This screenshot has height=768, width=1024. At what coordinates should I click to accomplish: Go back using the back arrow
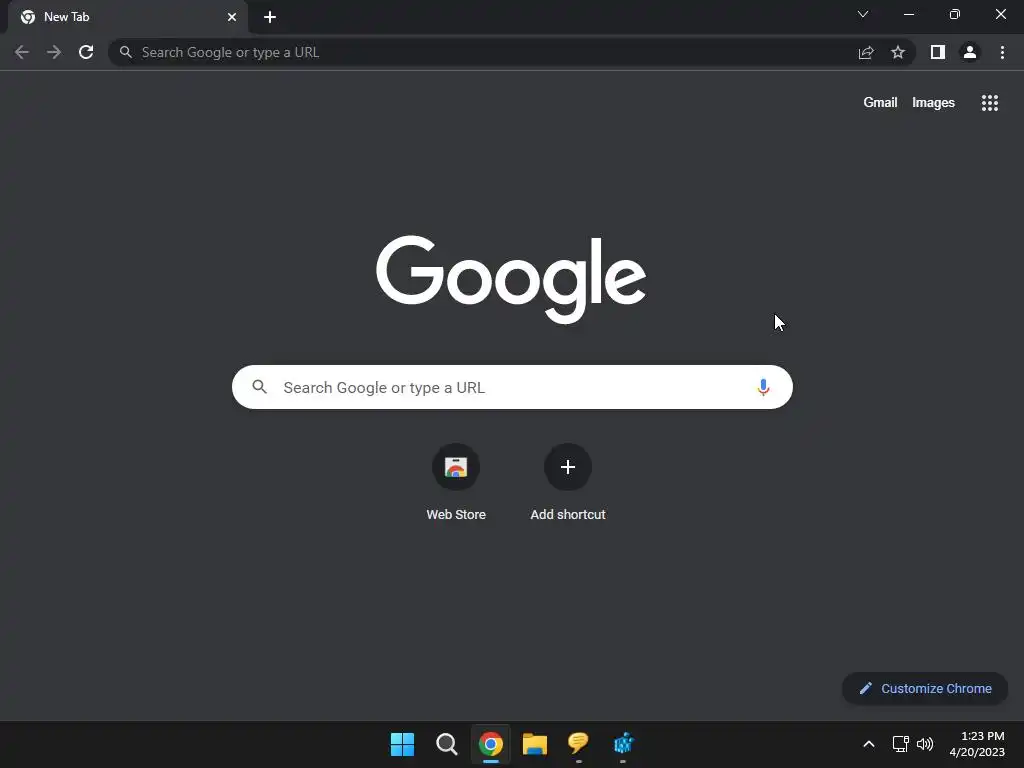click(x=22, y=52)
